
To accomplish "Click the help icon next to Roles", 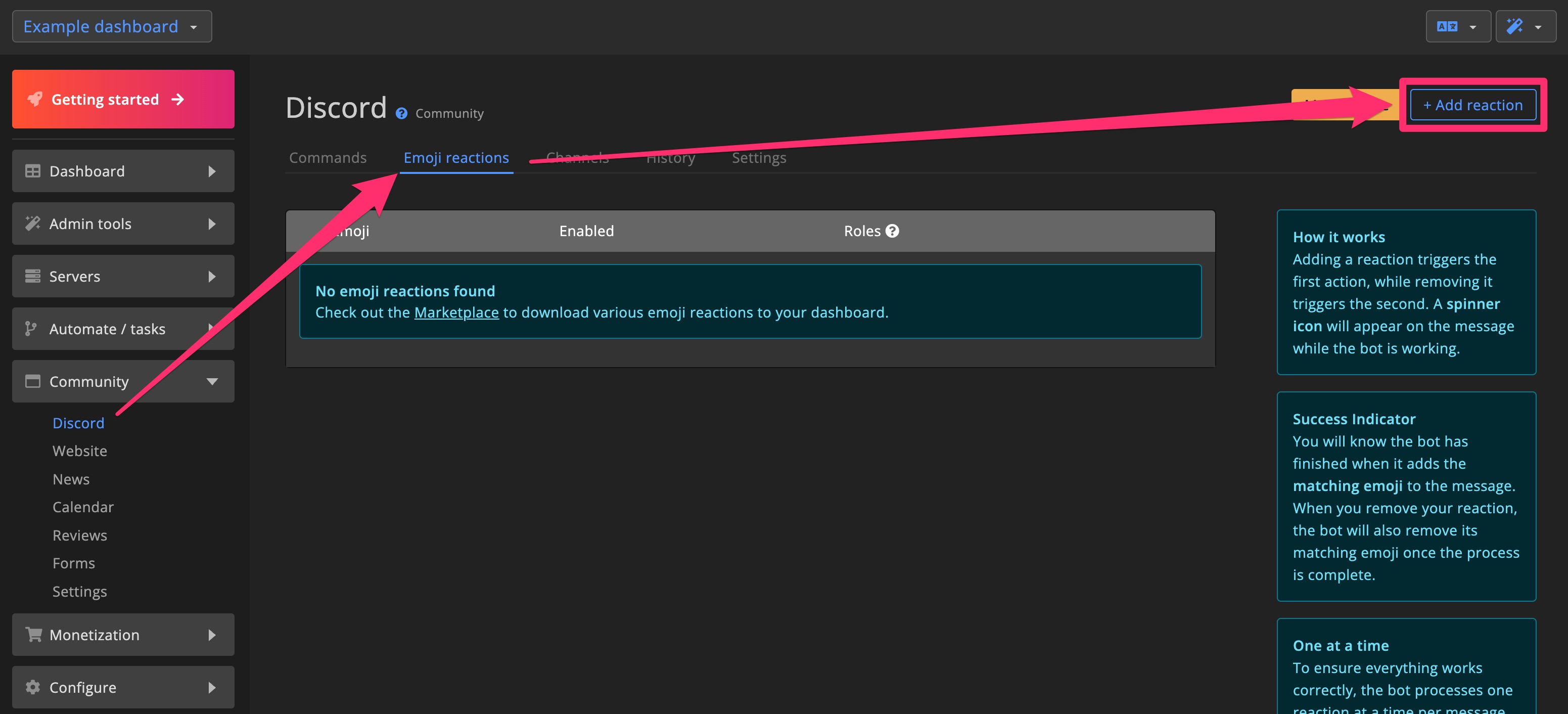I will click(892, 231).
